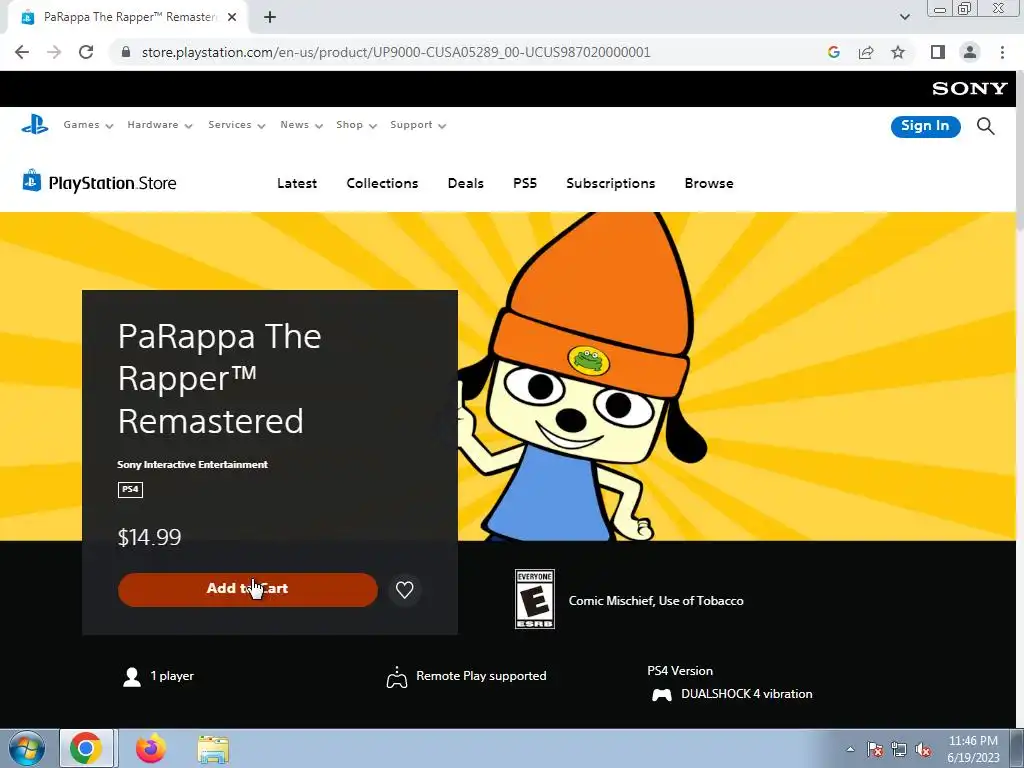Reload the PlayStation Store page
Viewport: 1024px width, 768px height.
[x=86, y=52]
